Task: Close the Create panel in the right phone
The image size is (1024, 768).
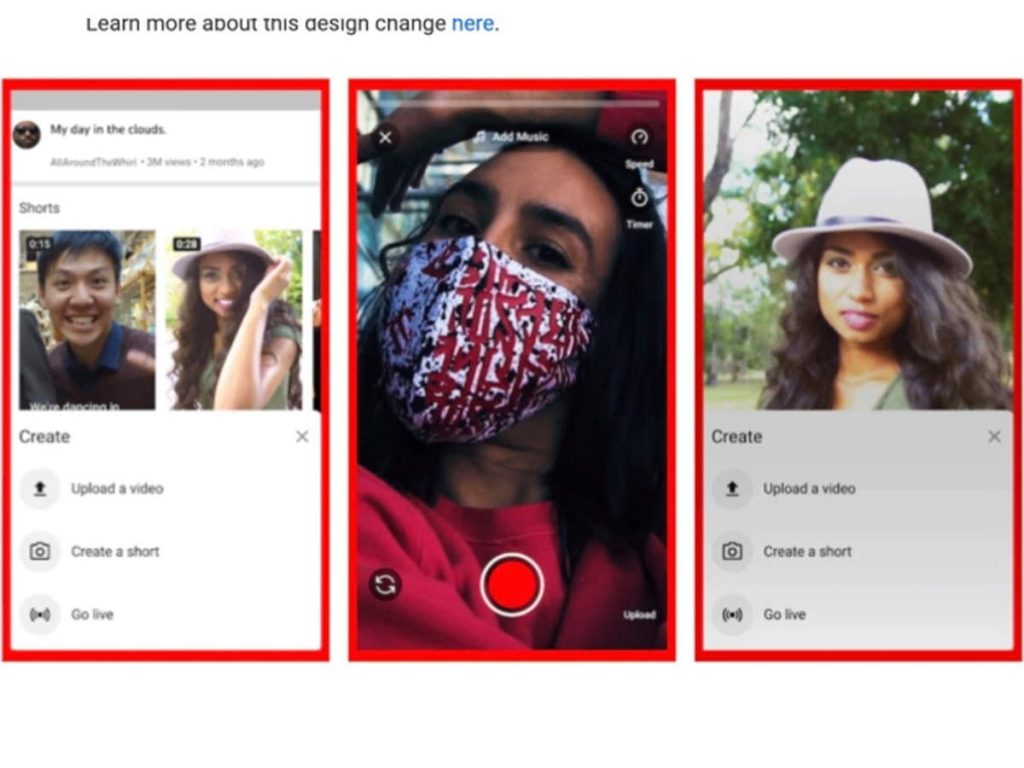Action: click(994, 436)
